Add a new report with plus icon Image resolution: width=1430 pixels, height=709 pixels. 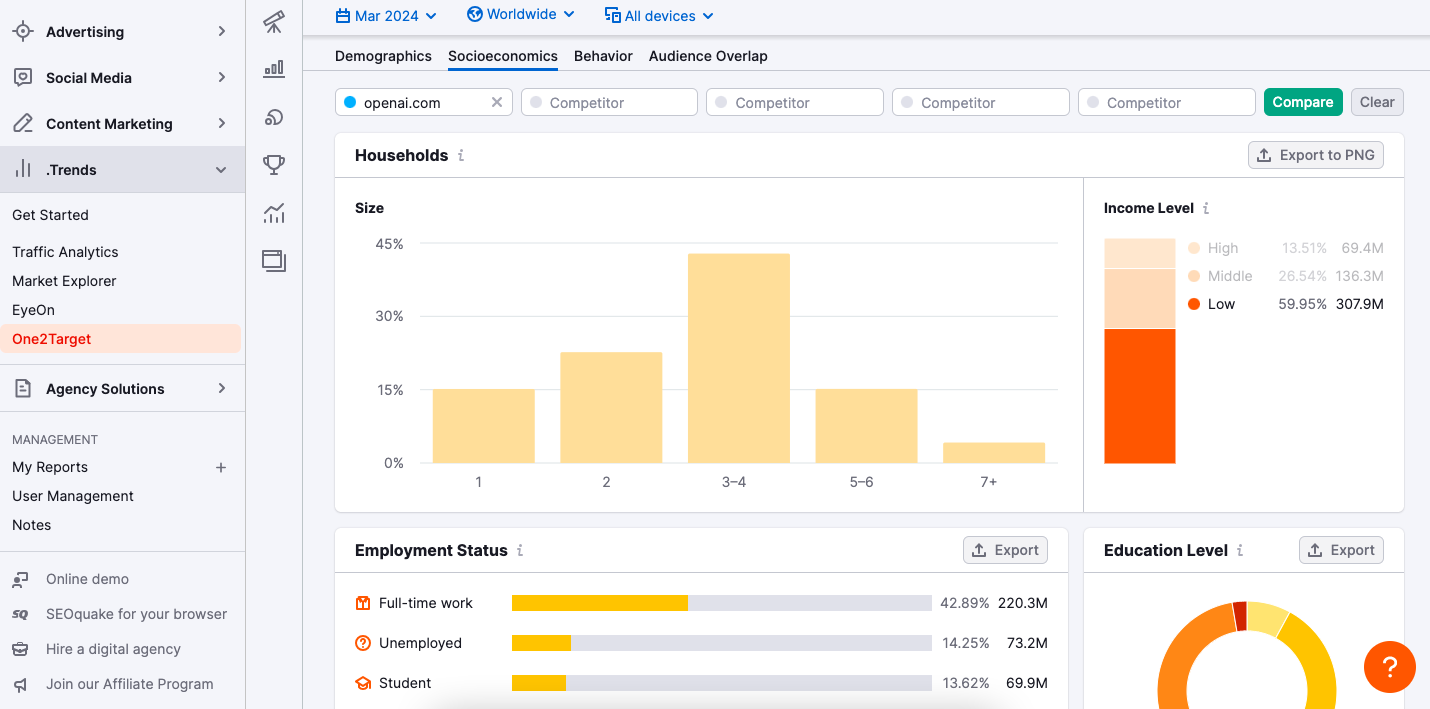click(x=221, y=468)
